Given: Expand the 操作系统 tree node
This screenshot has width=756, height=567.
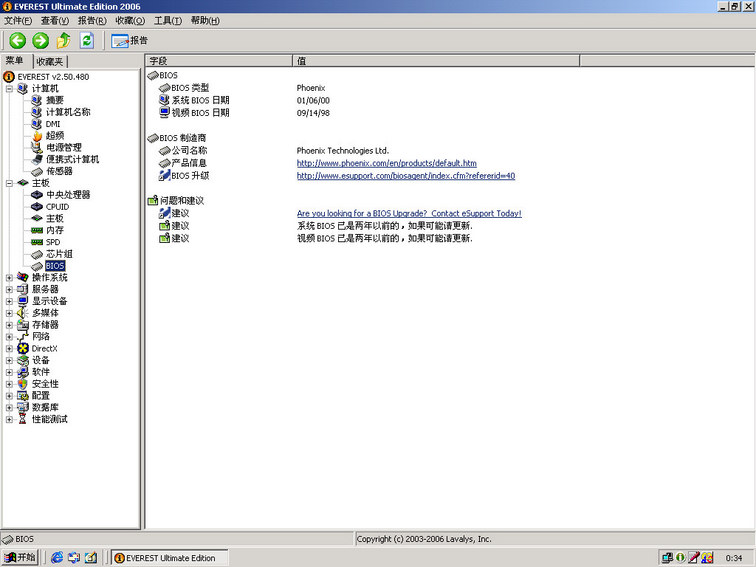Looking at the screenshot, I should 9,278.
